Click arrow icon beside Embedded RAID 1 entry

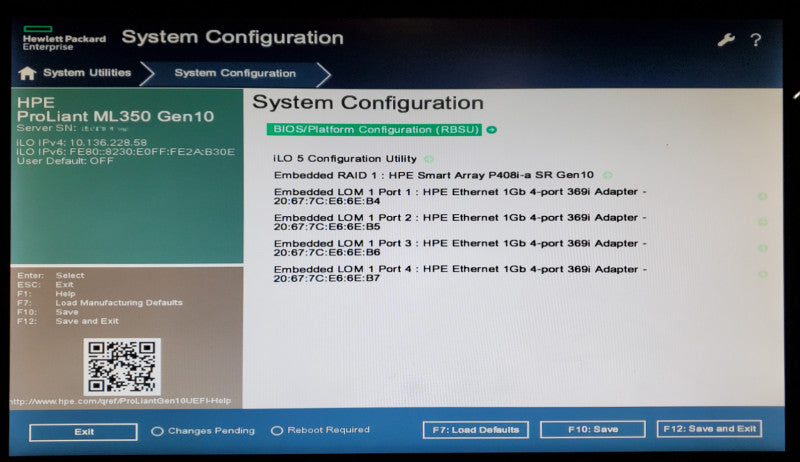coord(607,175)
